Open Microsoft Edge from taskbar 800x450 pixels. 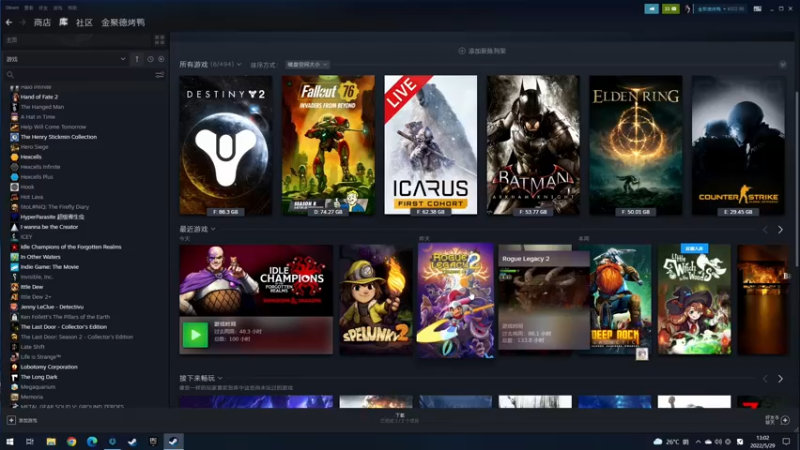92,441
